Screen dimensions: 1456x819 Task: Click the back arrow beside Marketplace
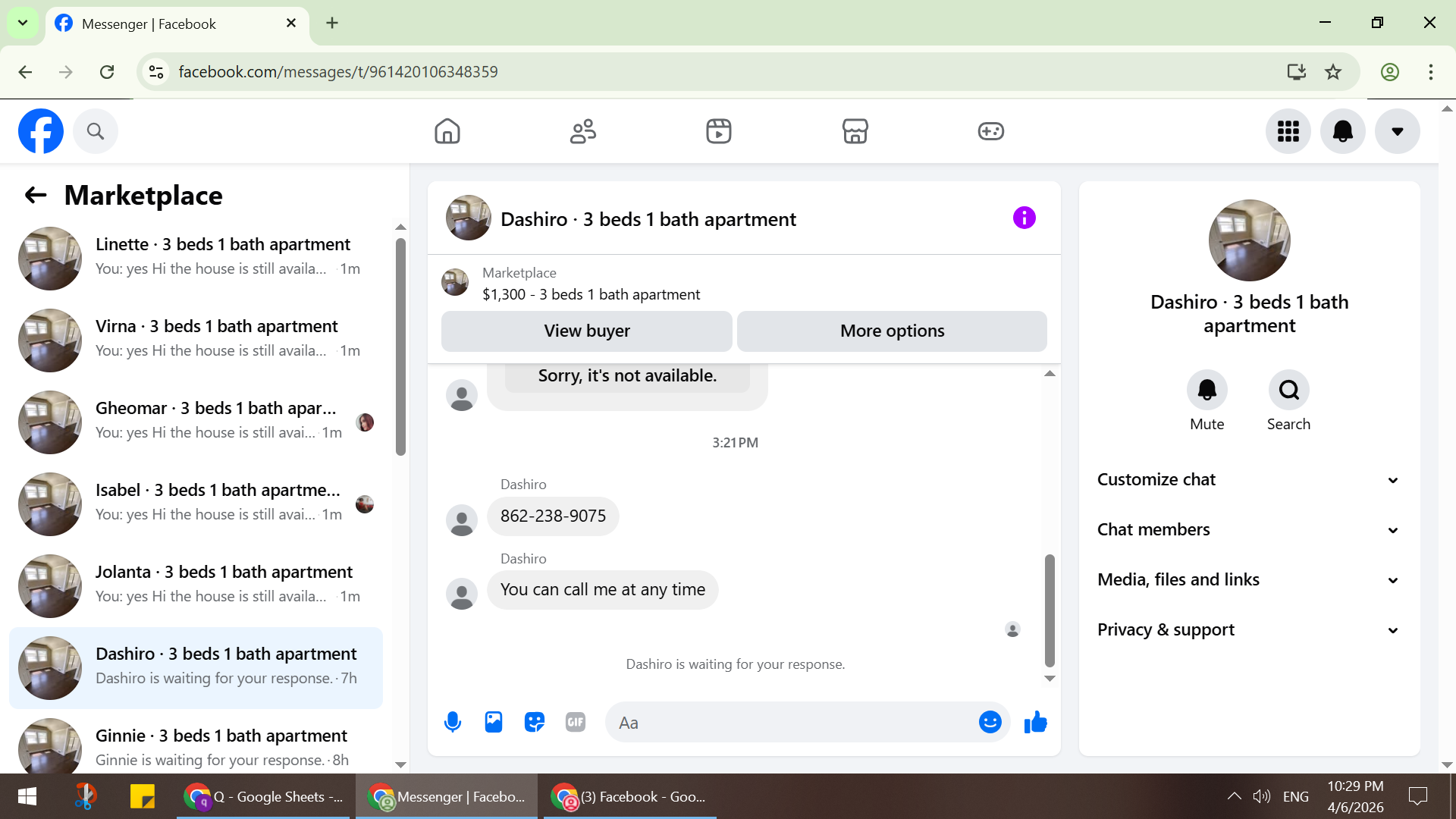36,196
